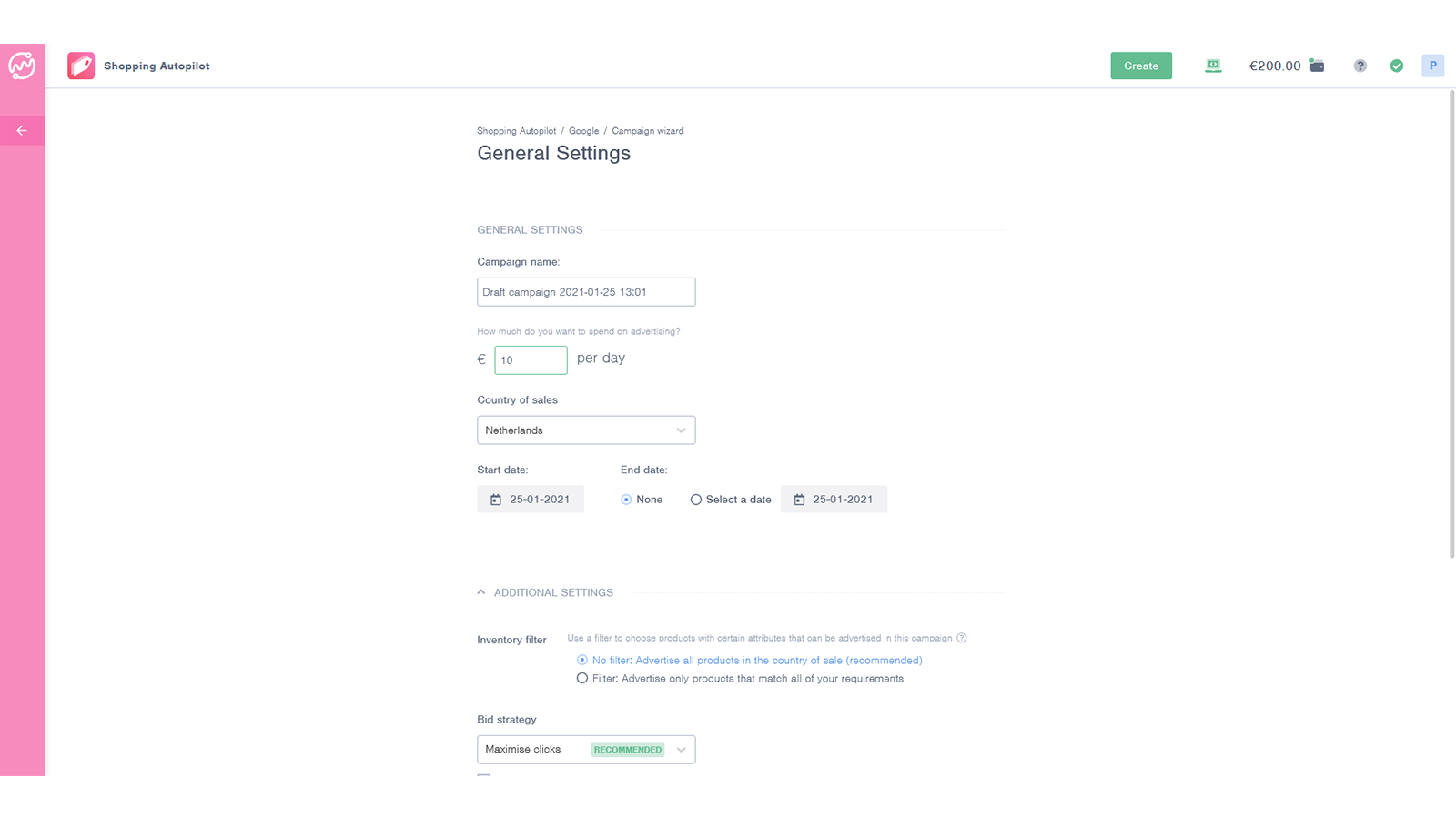Click Campaign wizard breadcrumb
Image resolution: width=1456 pixels, height=819 pixels.
647,131
